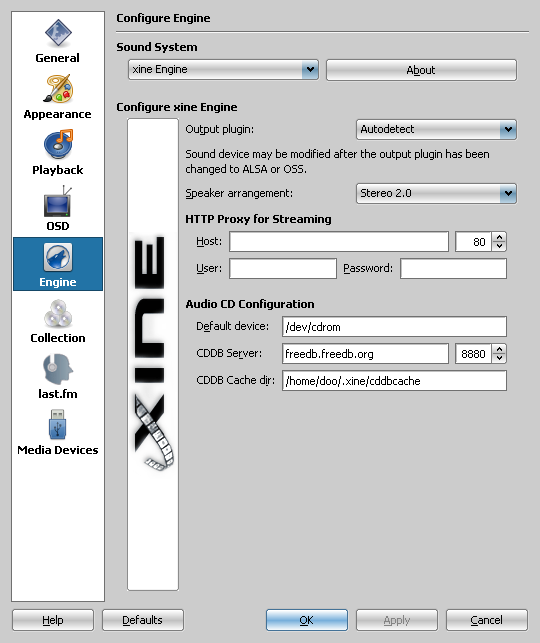Click the Default device label
This screenshot has width=540, height=643.
[x=233, y=326]
